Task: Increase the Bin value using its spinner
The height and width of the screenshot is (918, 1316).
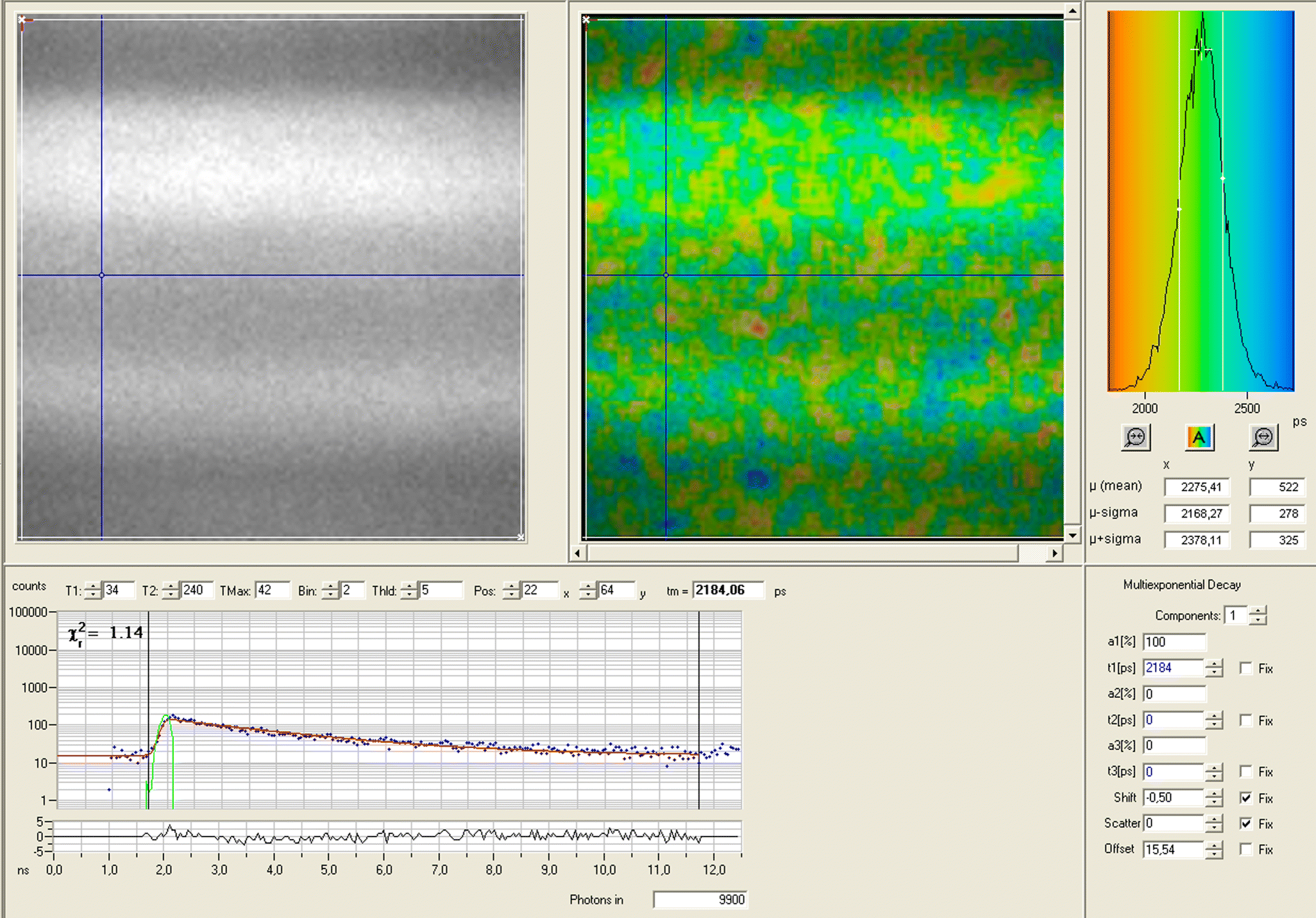Action: [x=331, y=586]
